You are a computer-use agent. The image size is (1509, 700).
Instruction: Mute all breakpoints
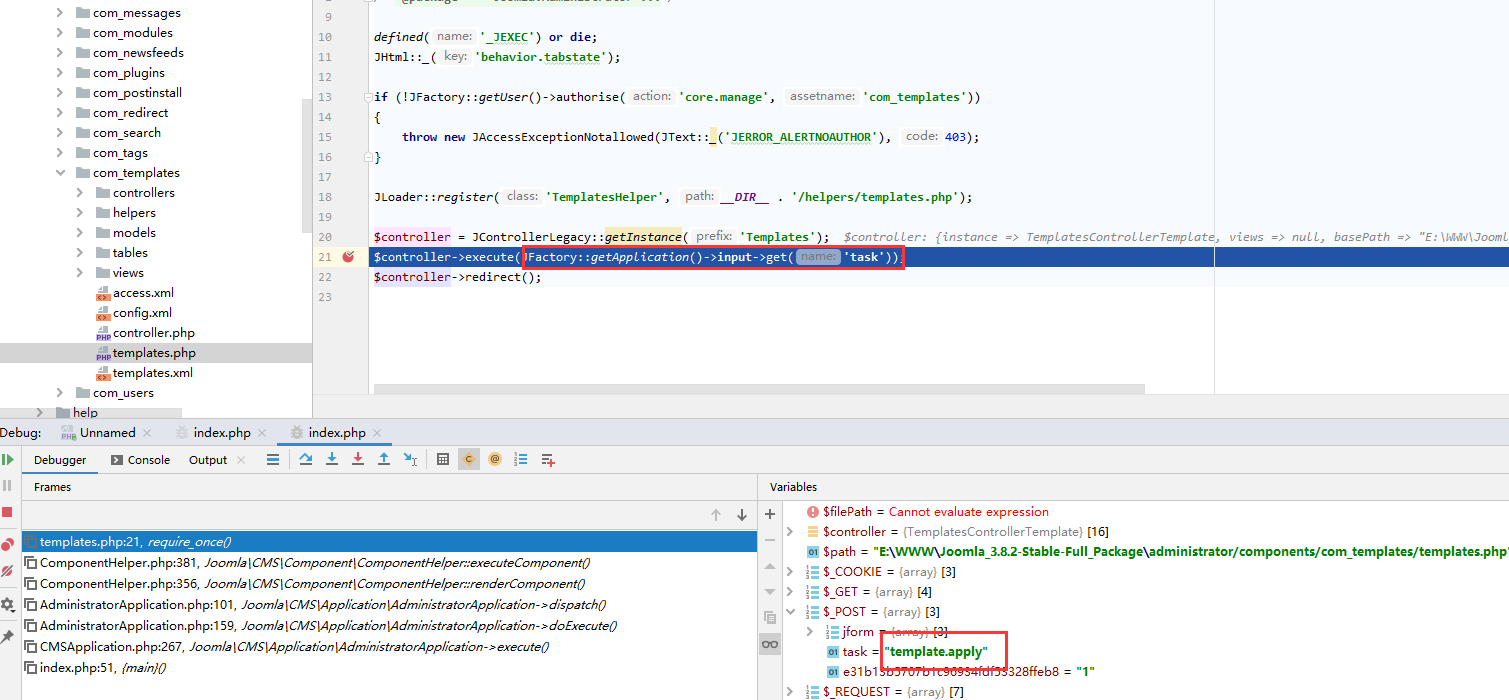(x=7, y=570)
